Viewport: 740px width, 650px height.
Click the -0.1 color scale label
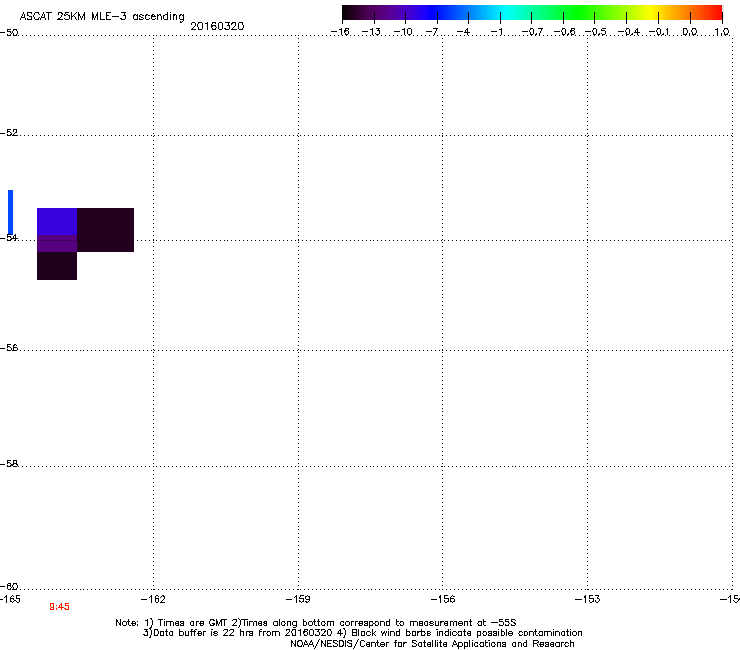(659, 32)
